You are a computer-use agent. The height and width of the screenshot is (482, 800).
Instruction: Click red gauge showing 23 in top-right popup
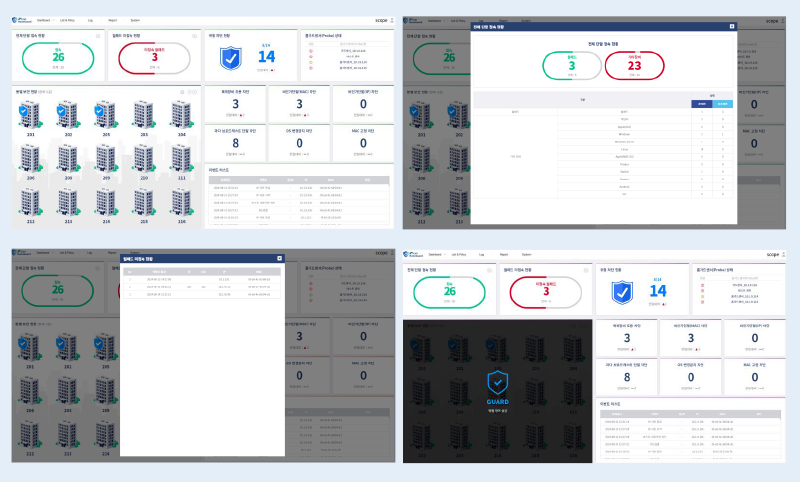tap(632, 66)
